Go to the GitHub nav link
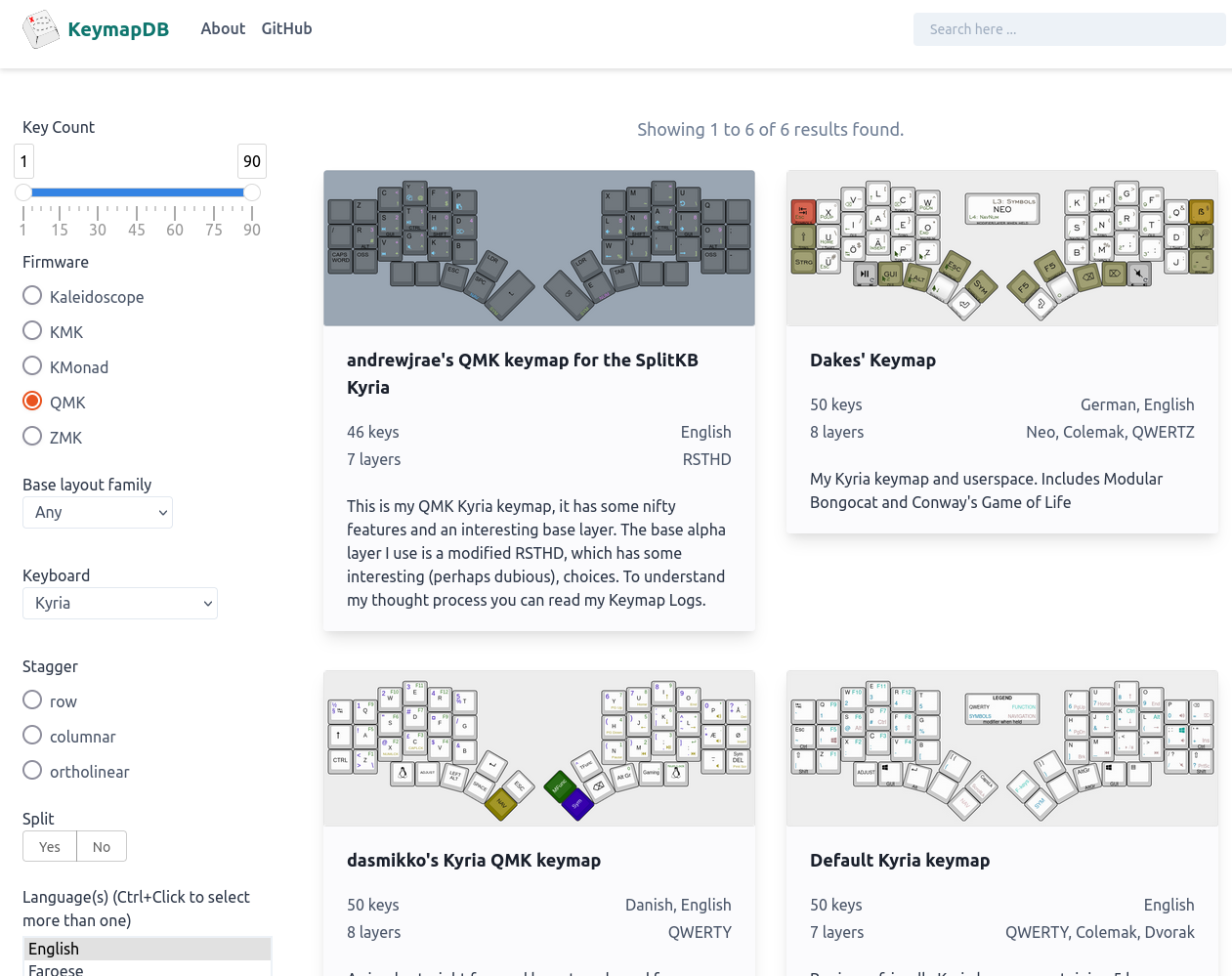The height and width of the screenshot is (976, 1232). (x=286, y=28)
